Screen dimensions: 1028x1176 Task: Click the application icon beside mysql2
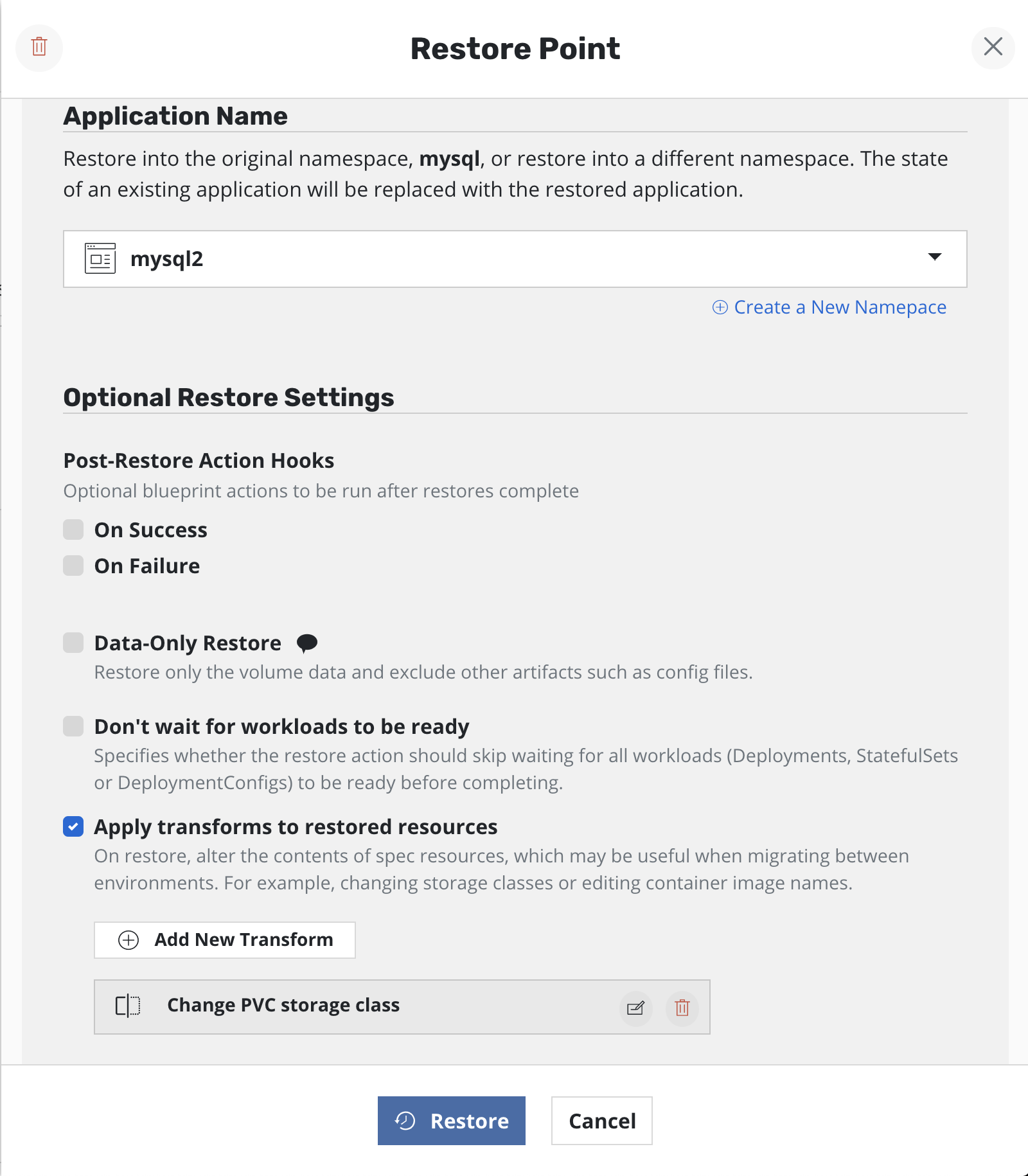click(100, 259)
